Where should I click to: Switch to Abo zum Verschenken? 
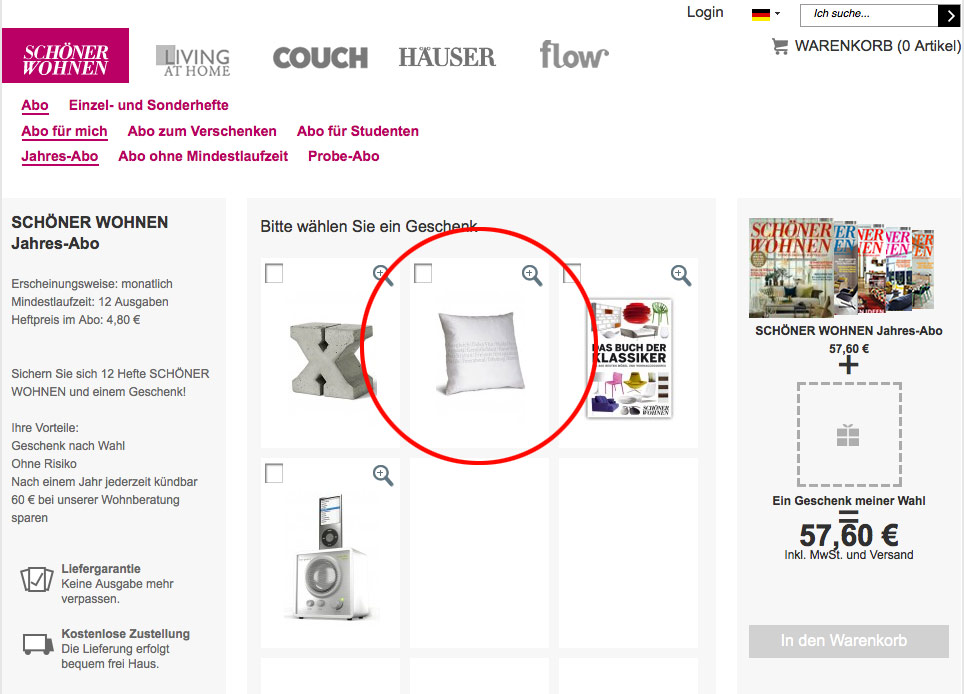pos(202,131)
